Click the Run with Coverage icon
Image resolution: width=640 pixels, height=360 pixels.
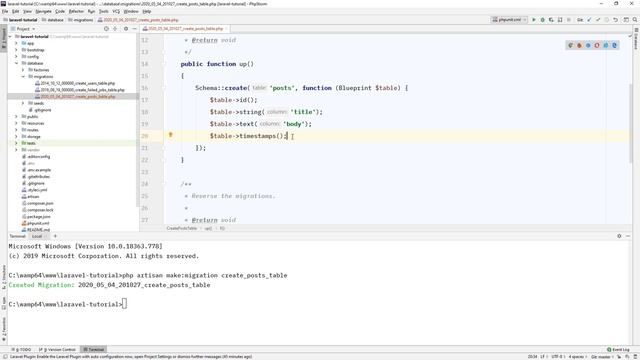click(551, 20)
